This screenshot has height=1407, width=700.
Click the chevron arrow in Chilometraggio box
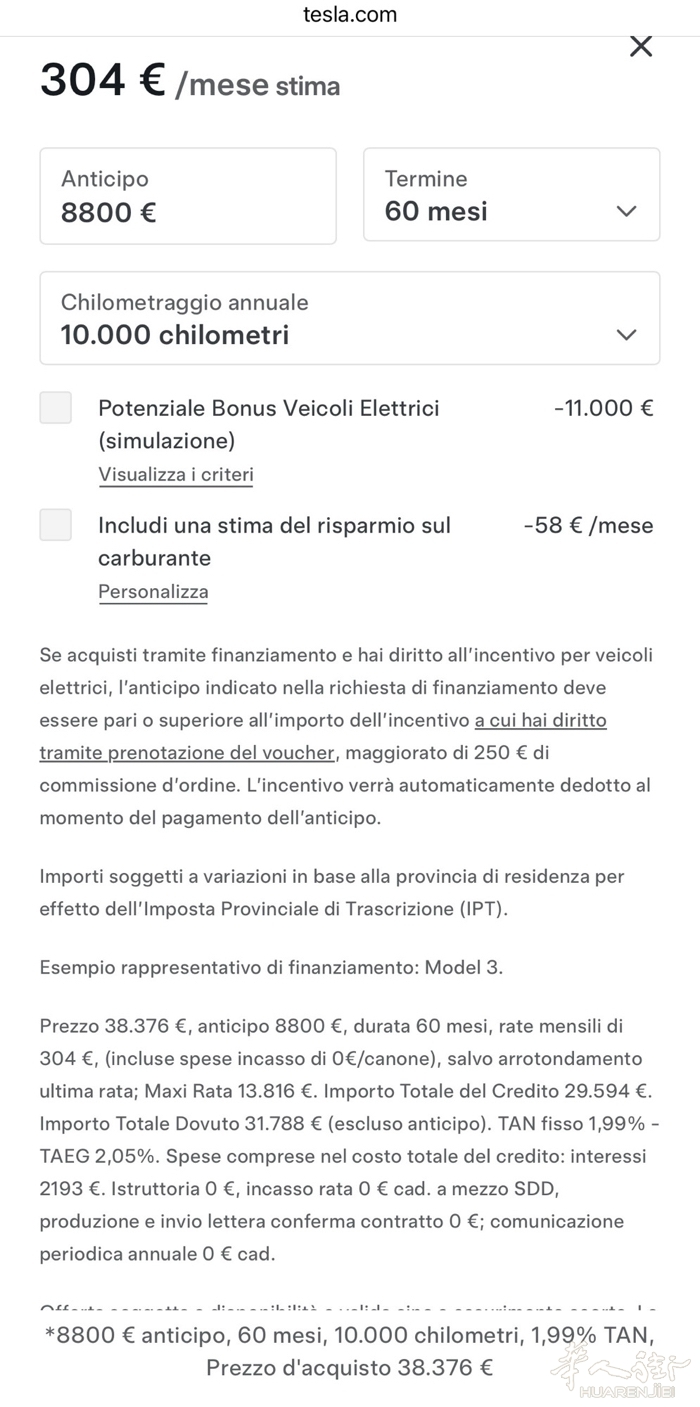tap(627, 335)
